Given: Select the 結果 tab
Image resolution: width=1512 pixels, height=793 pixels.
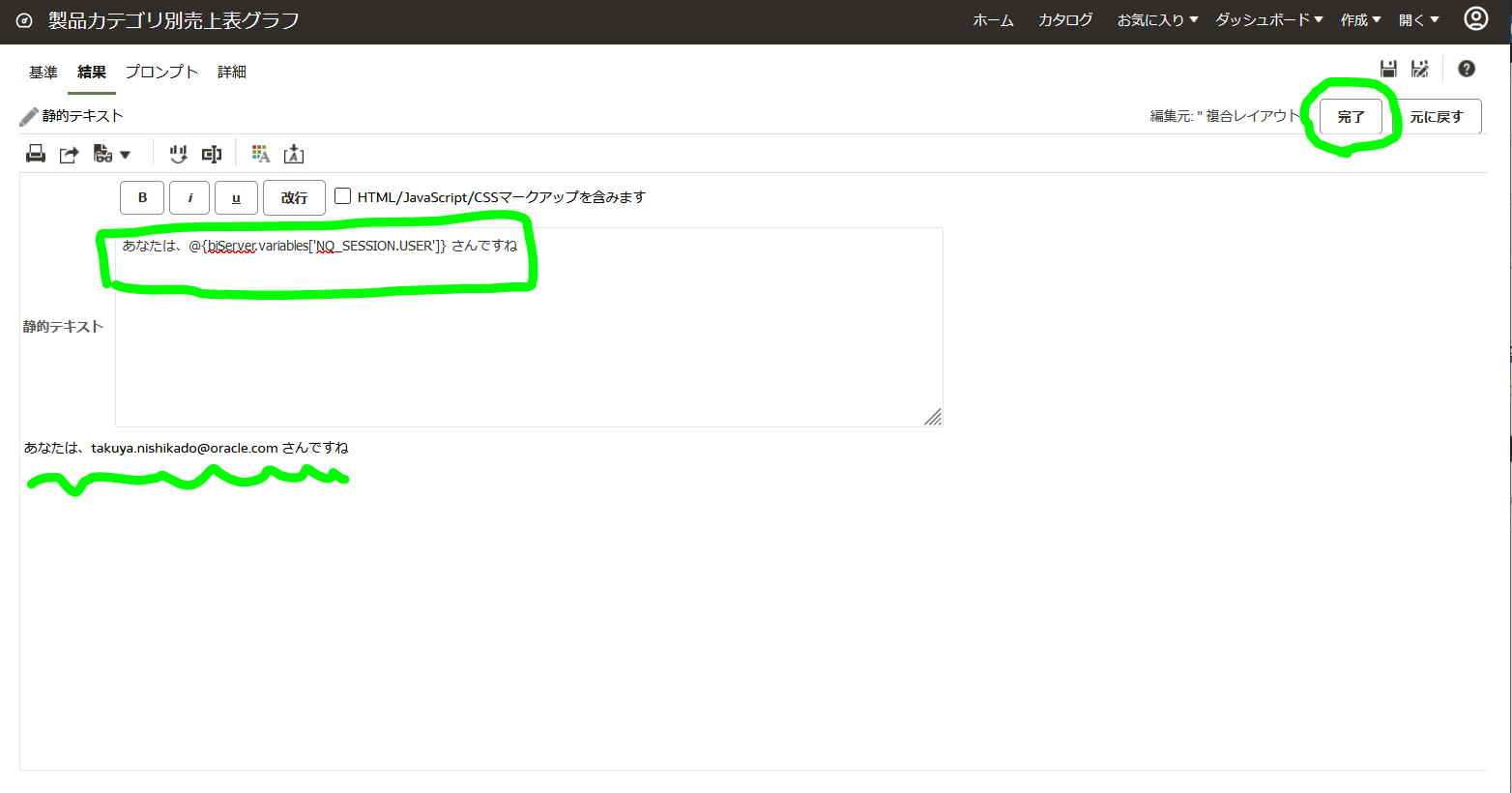Looking at the screenshot, I should (92, 72).
